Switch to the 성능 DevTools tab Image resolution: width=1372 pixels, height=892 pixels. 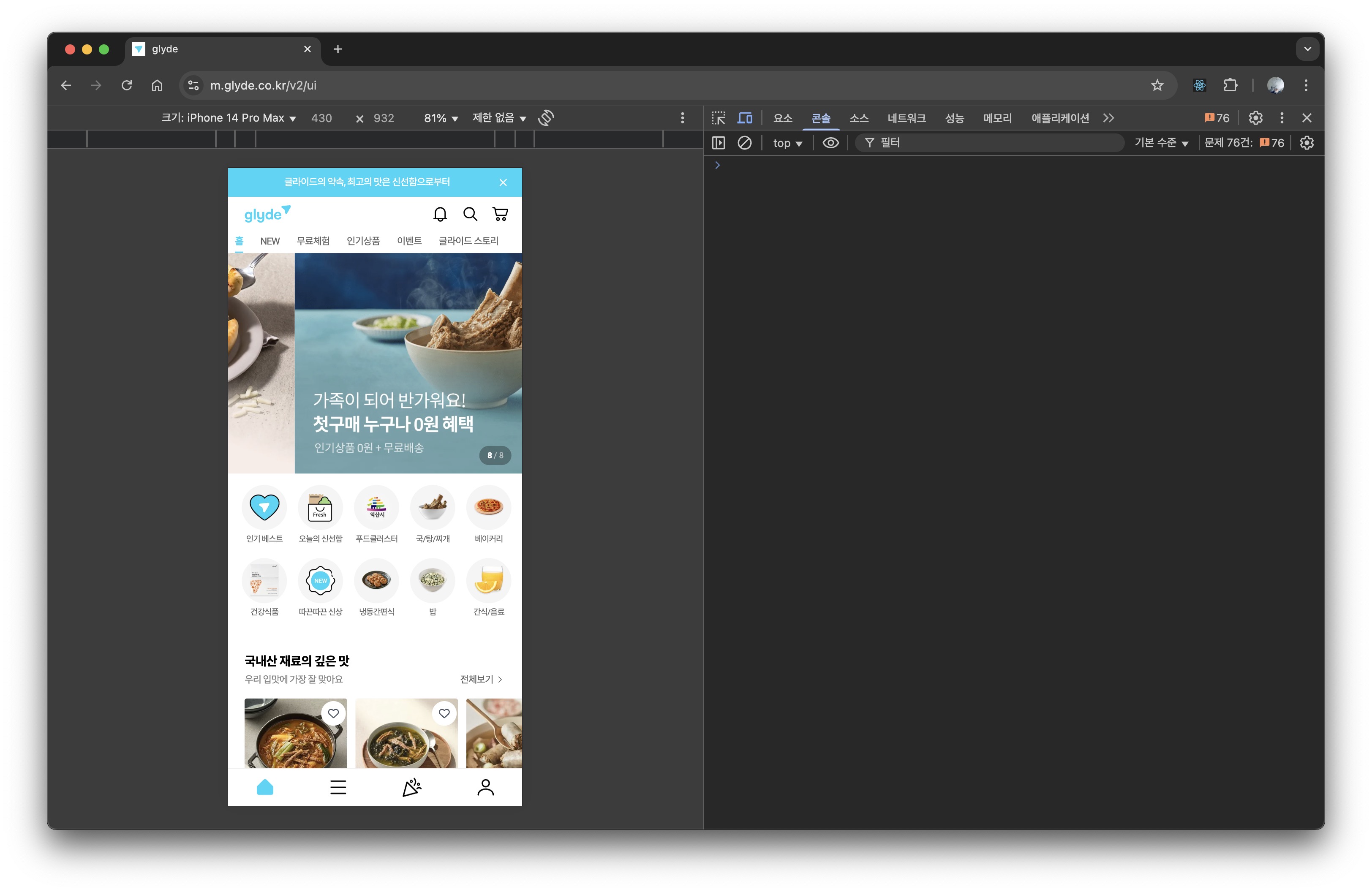point(955,118)
